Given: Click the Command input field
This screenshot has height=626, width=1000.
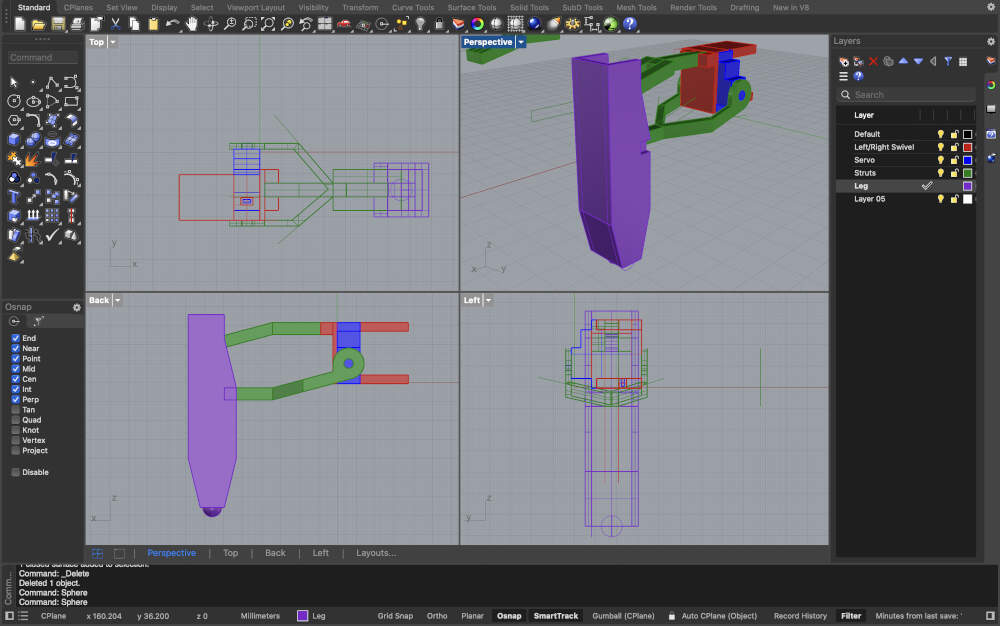Looking at the screenshot, I should (x=43, y=57).
